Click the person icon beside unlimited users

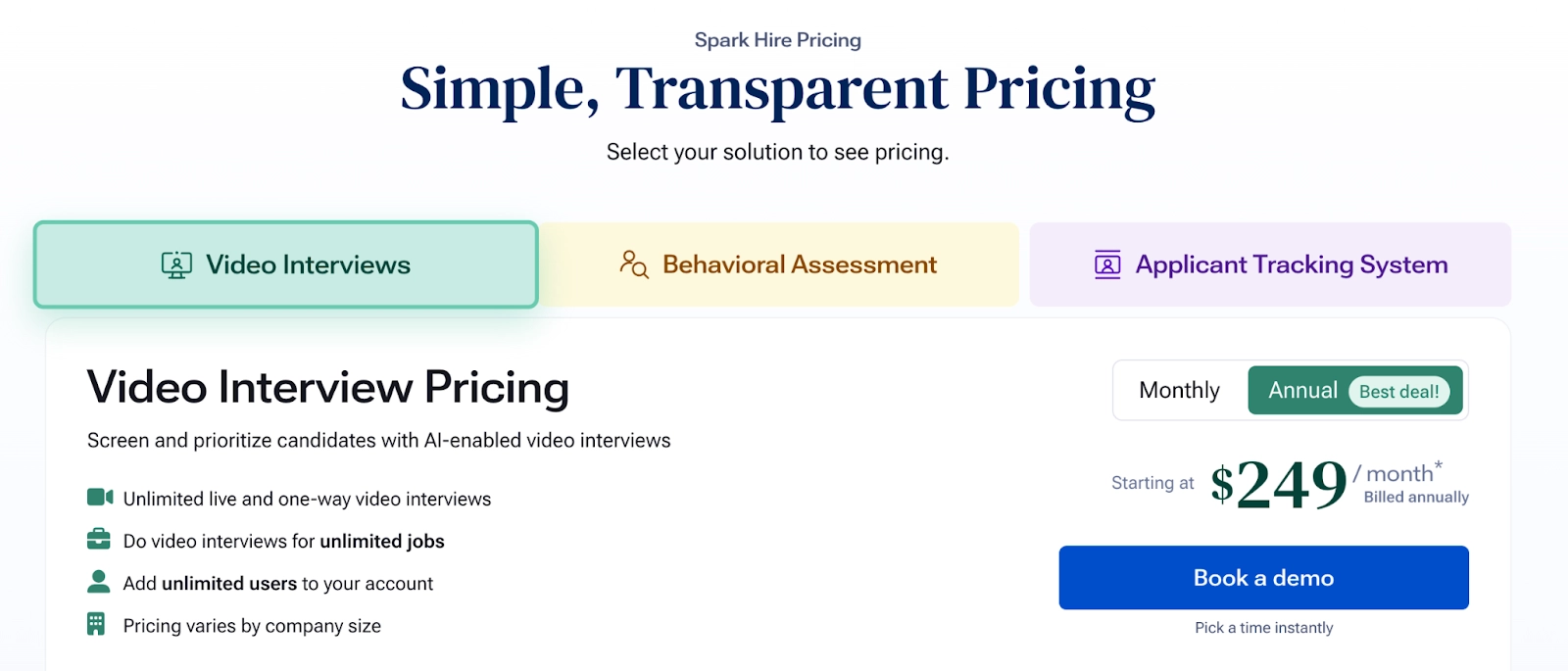97,582
